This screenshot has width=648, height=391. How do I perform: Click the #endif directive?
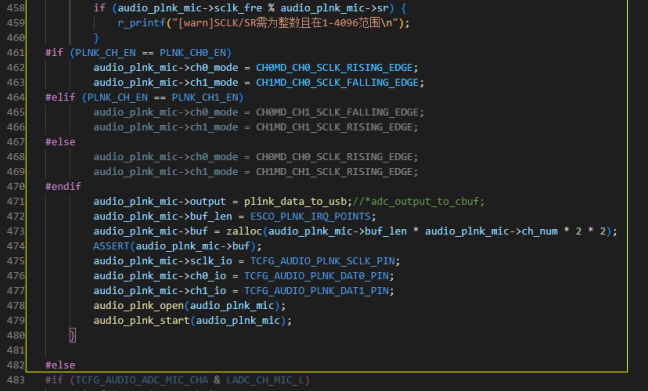(63, 187)
